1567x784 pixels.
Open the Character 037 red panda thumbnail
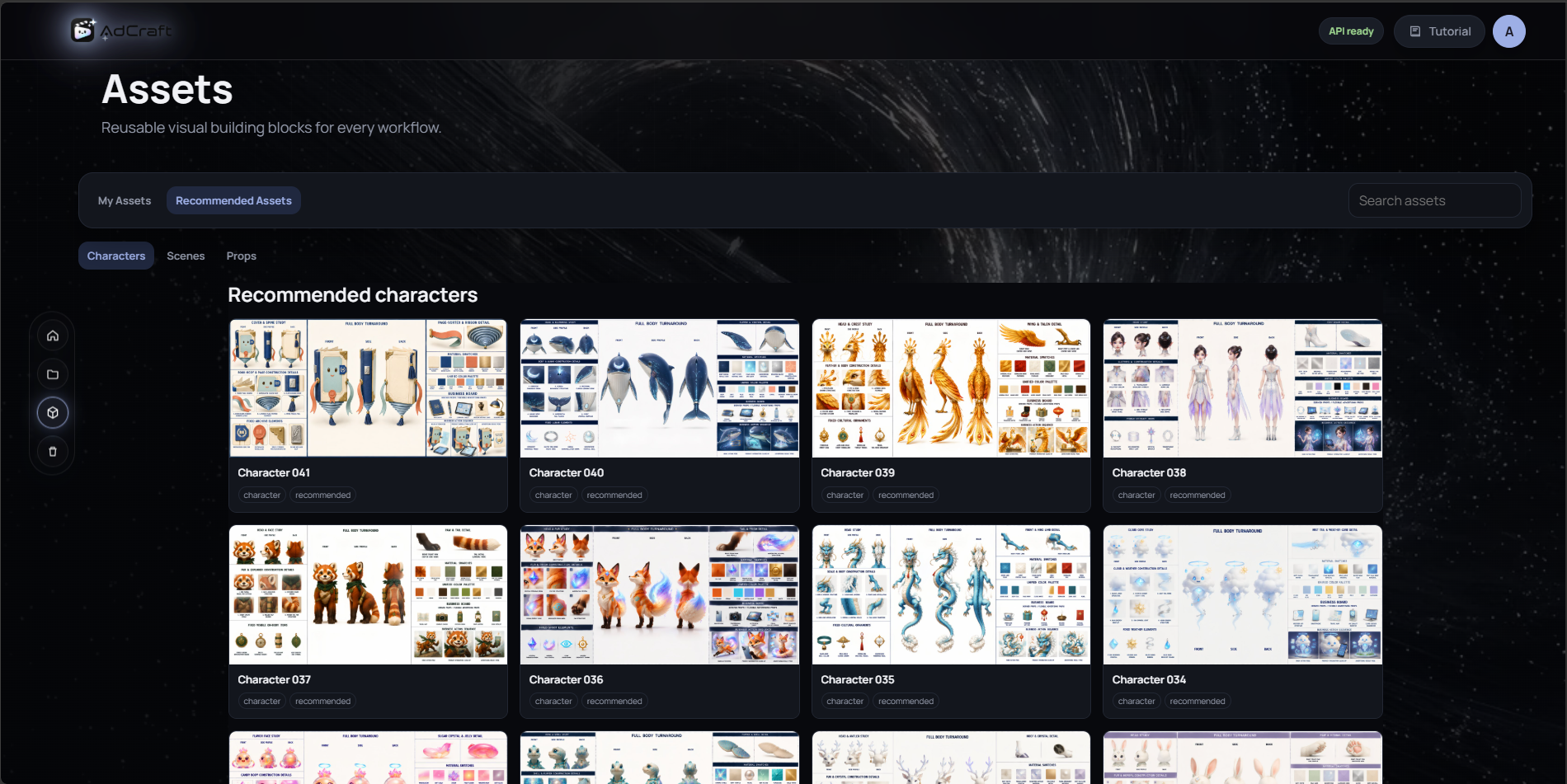tap(368, 594)
